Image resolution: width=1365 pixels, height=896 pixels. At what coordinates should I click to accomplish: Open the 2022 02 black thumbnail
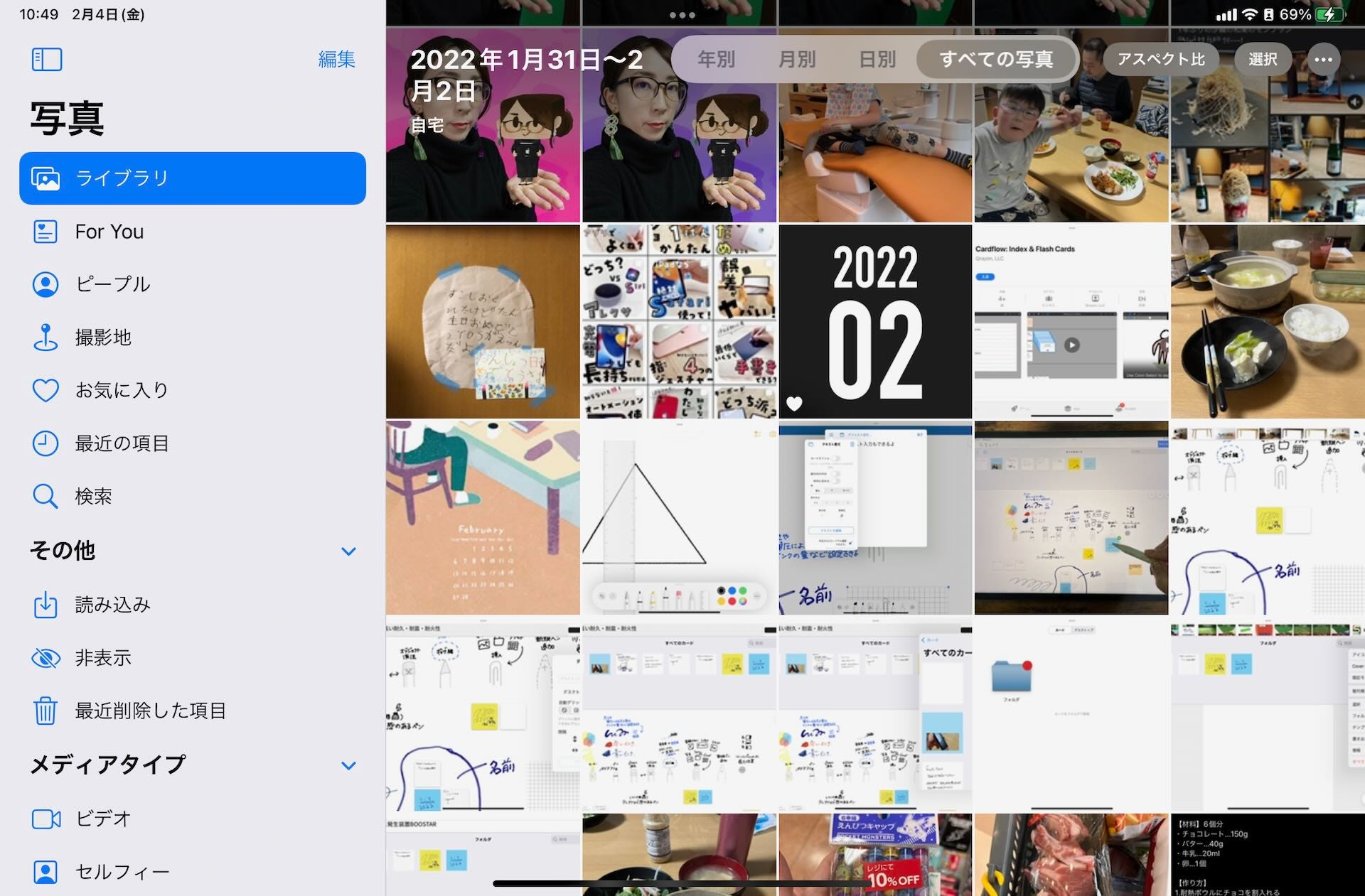[x=875, y=322]
